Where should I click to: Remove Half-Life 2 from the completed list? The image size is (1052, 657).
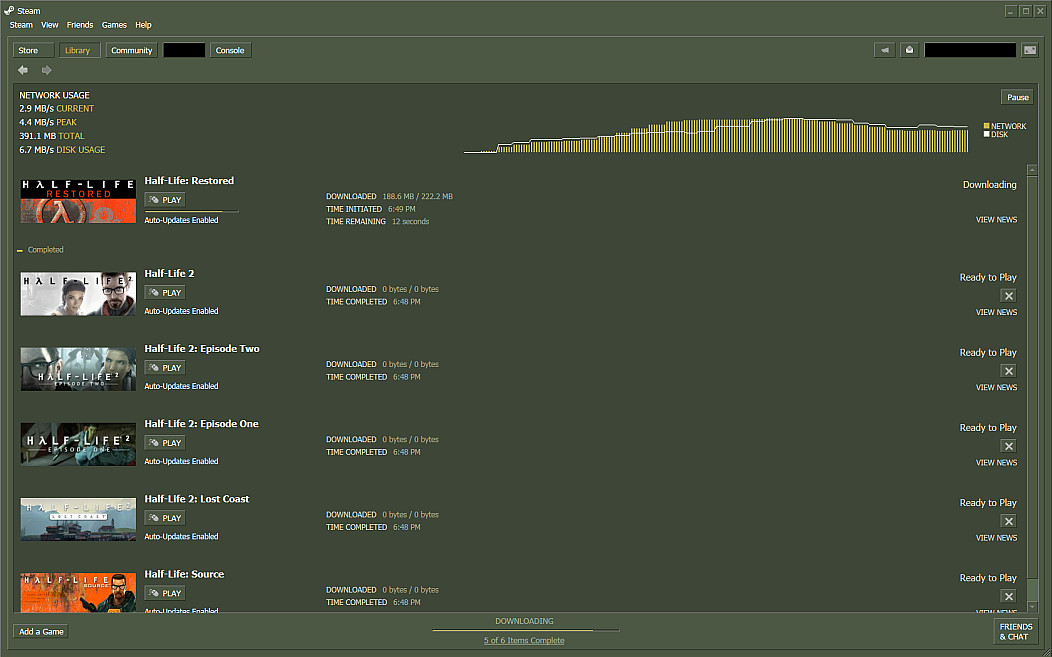pos(1008,295)
